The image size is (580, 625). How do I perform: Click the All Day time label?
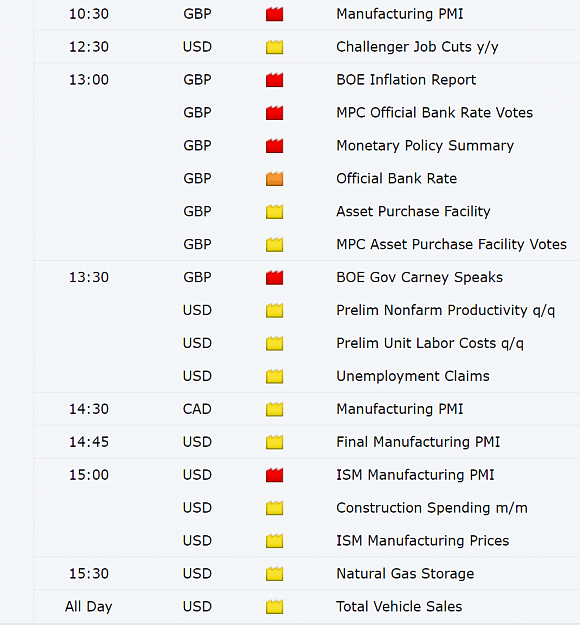88,607
